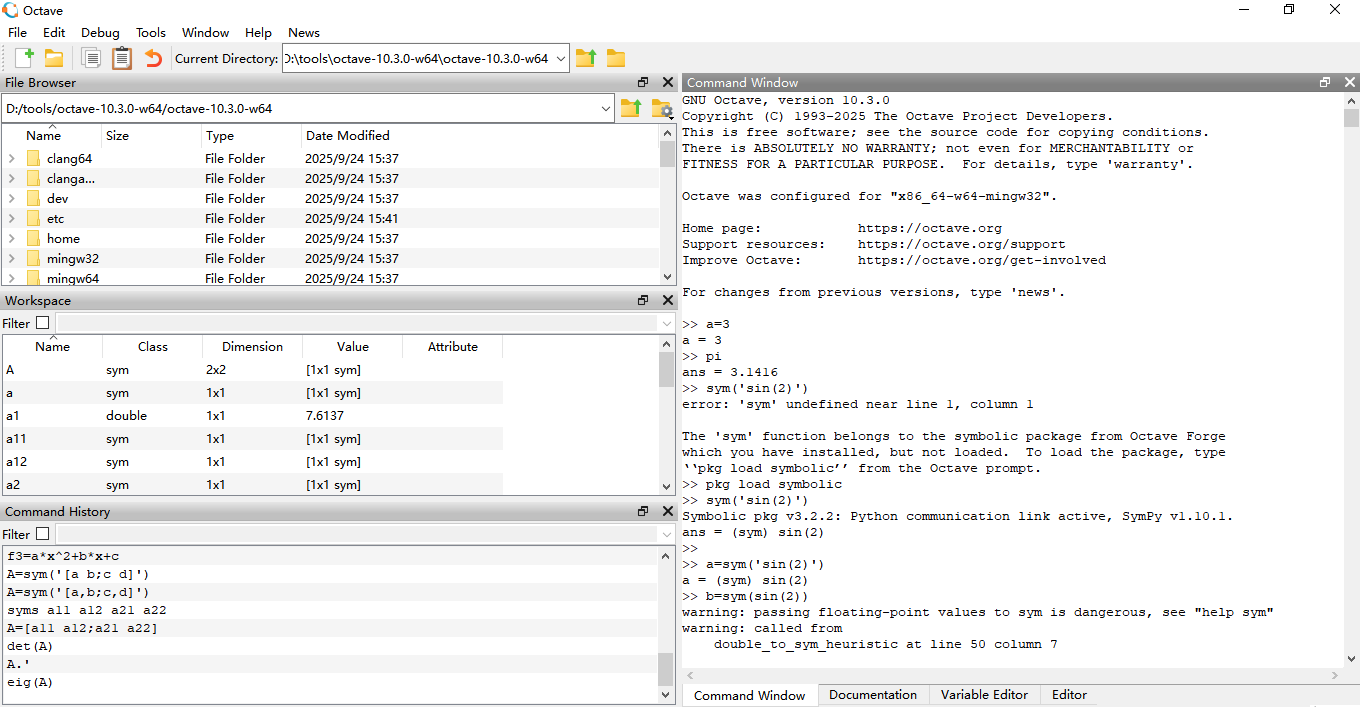The image size is (1360, 707).
Task: Open the Window menu
Action: pos(206,32)
